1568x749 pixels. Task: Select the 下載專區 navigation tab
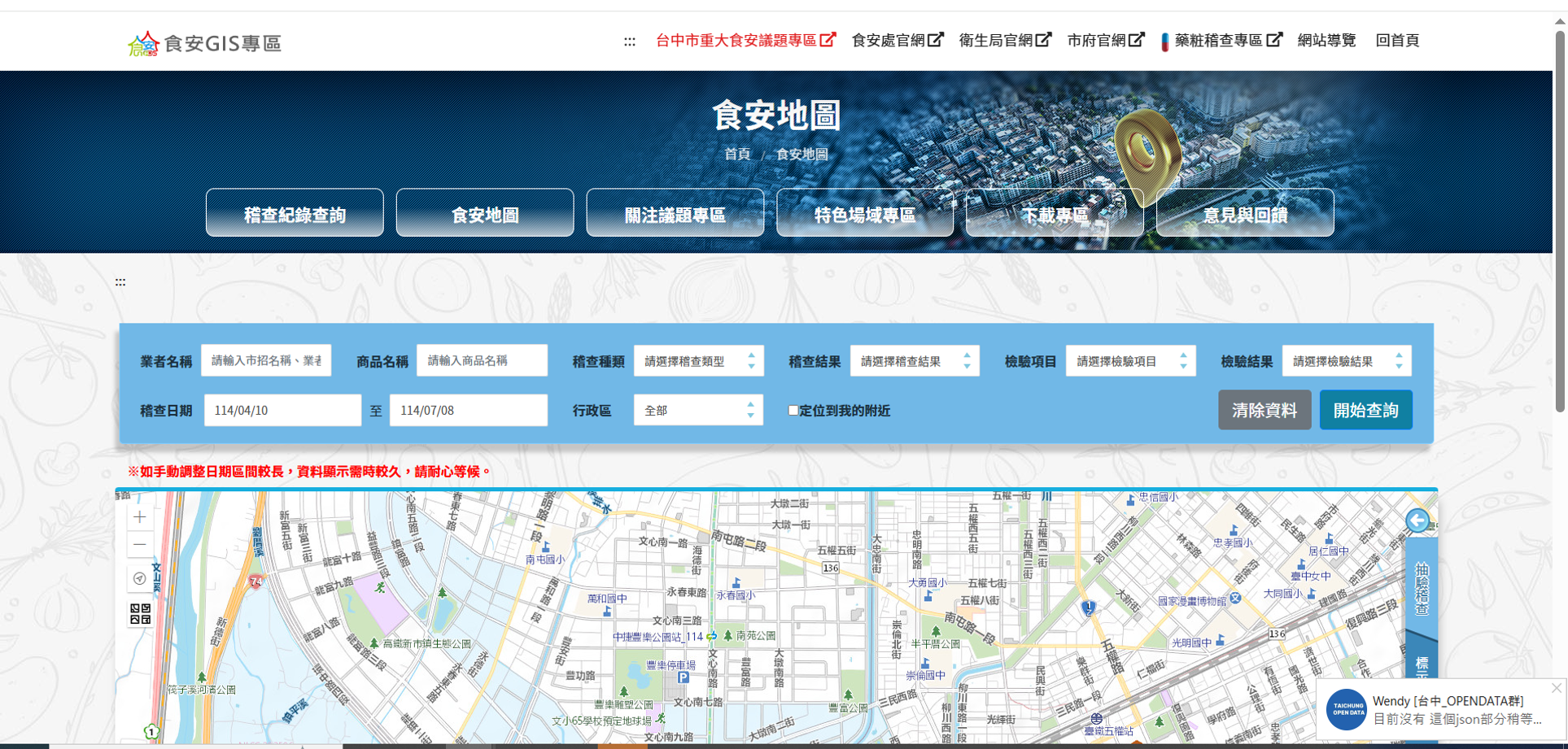point(1054,213)
